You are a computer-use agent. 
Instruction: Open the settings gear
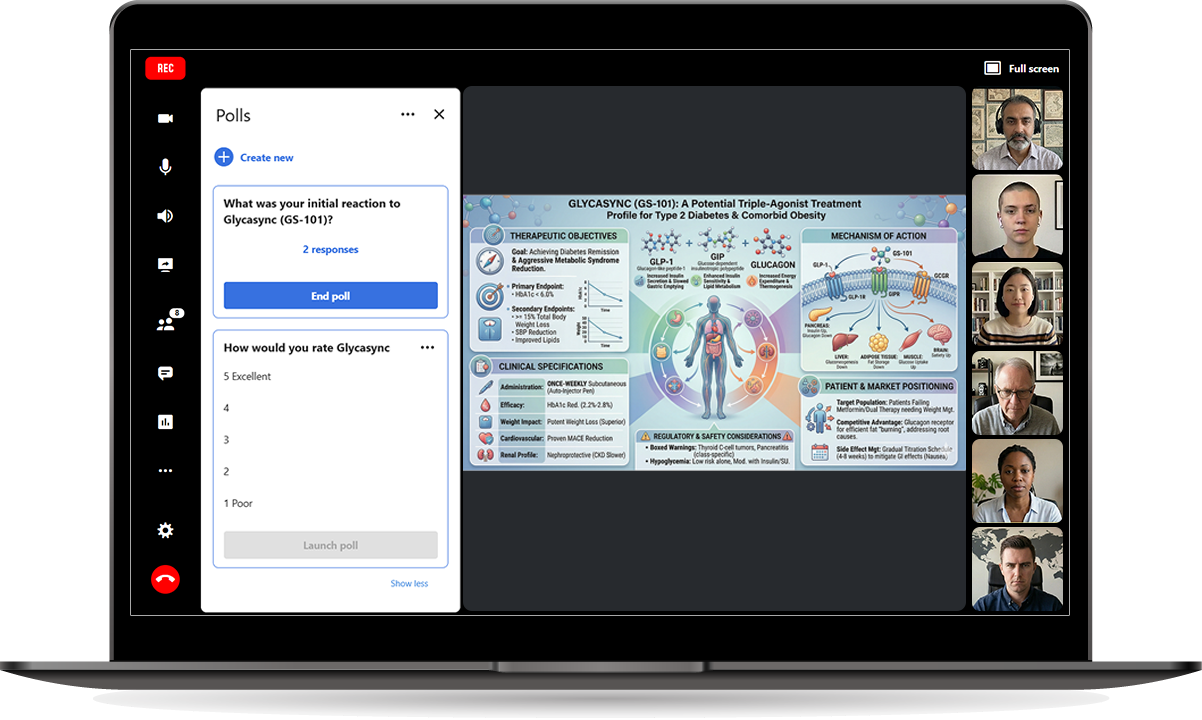point(165,530)
